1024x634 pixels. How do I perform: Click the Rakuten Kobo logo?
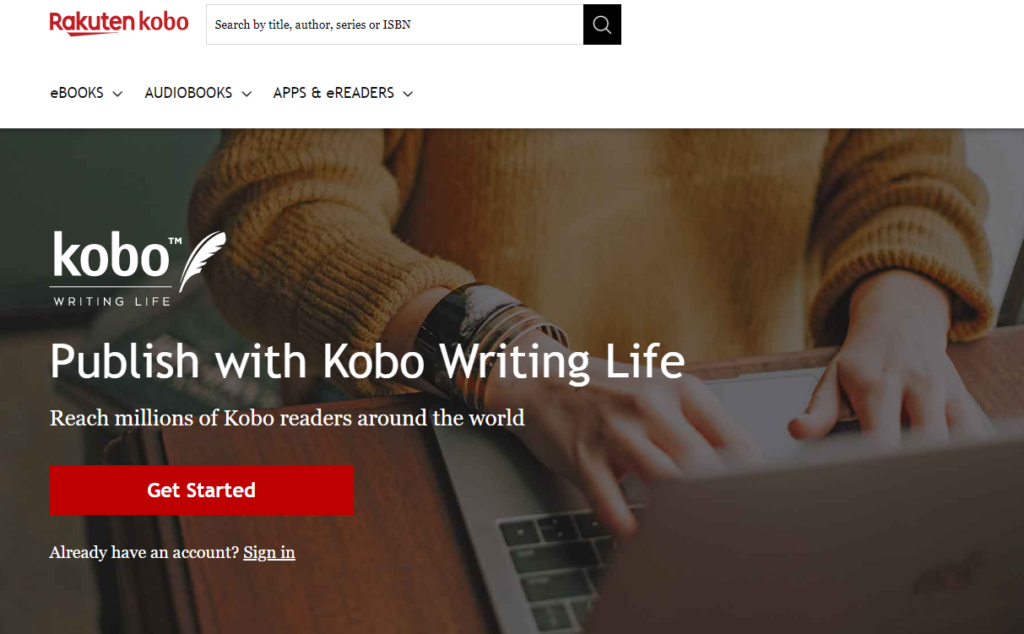point(119,22)
